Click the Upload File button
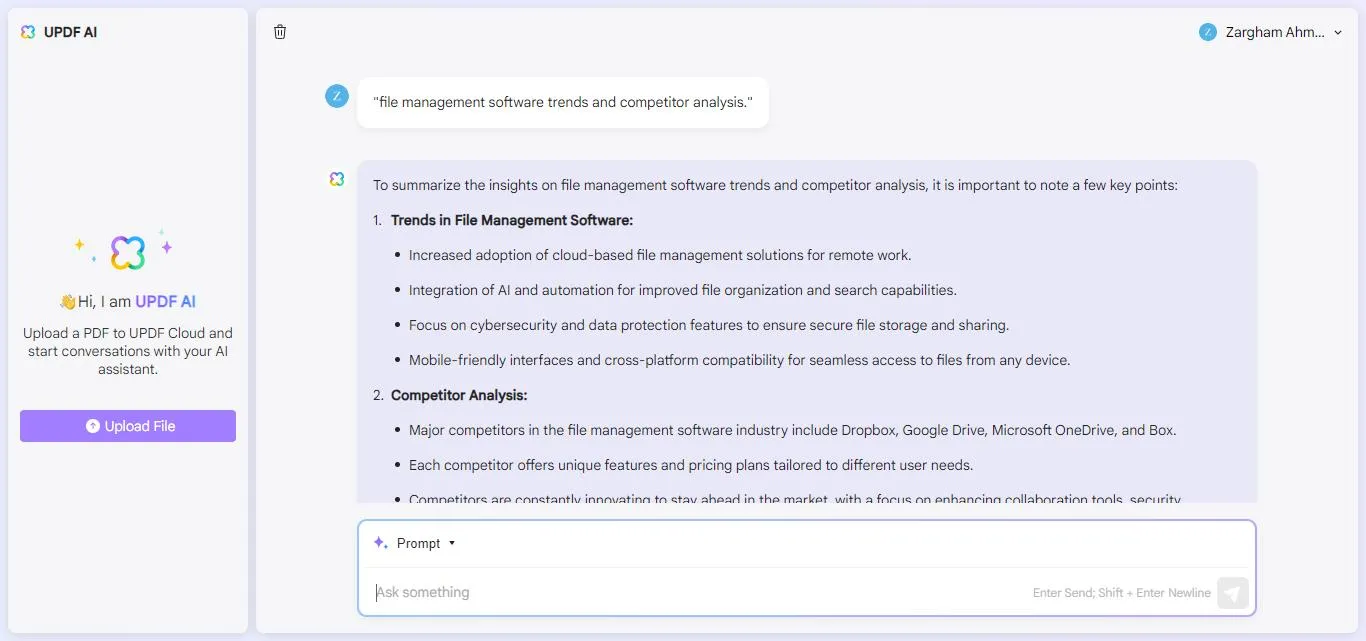 127,426
